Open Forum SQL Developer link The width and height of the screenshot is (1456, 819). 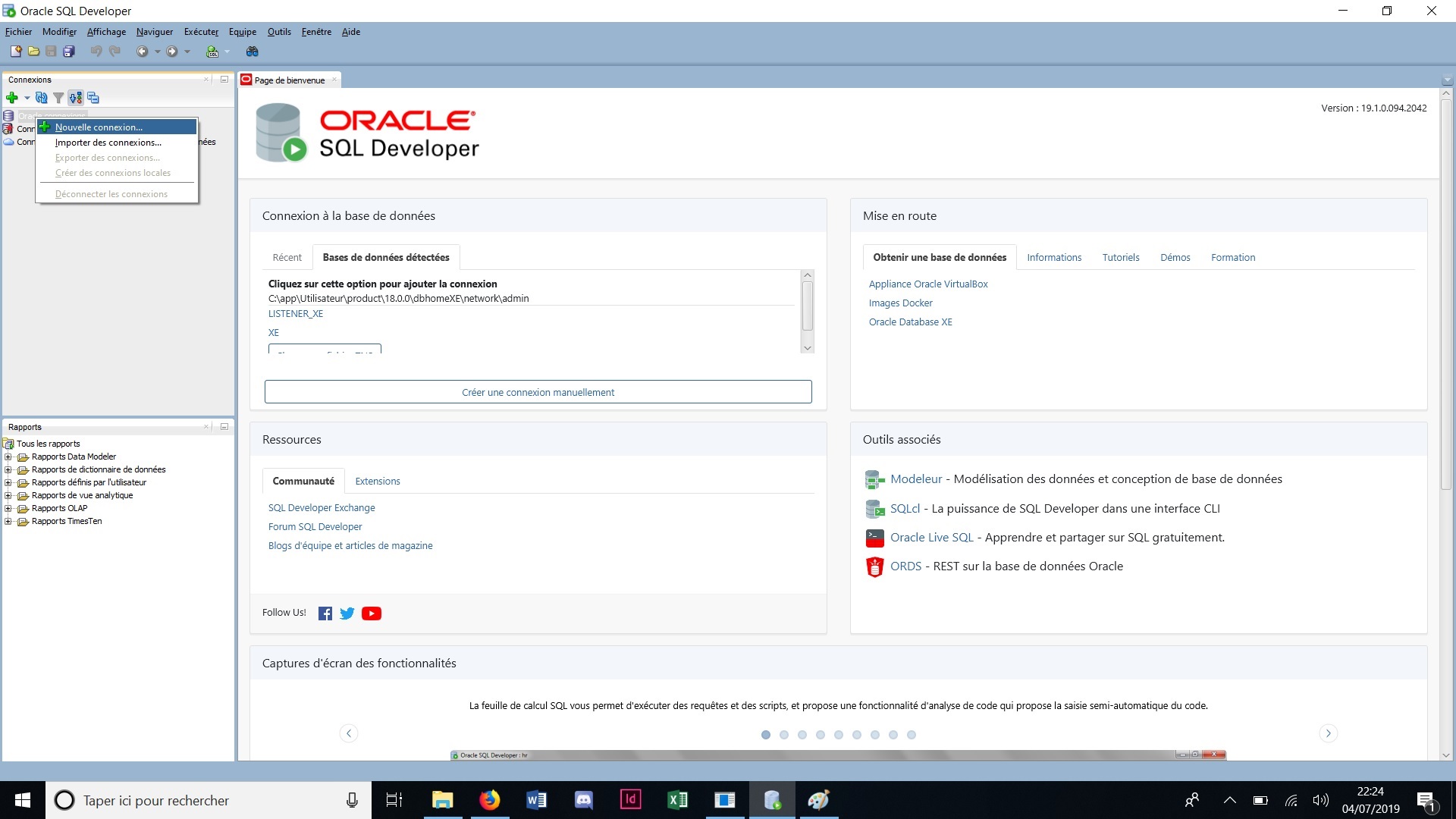[315, 527]
